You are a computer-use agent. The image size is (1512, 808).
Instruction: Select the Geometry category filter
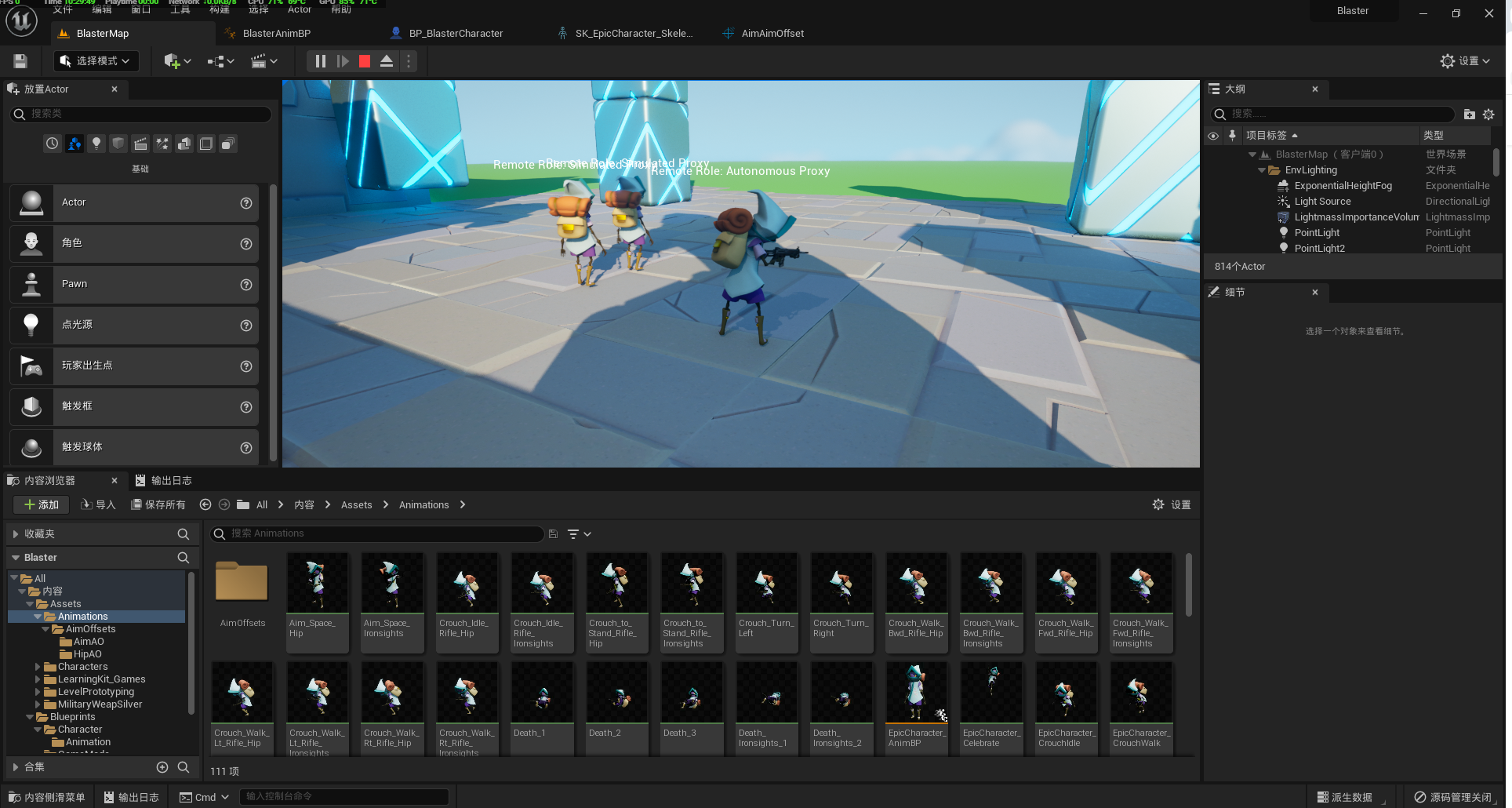184,144
